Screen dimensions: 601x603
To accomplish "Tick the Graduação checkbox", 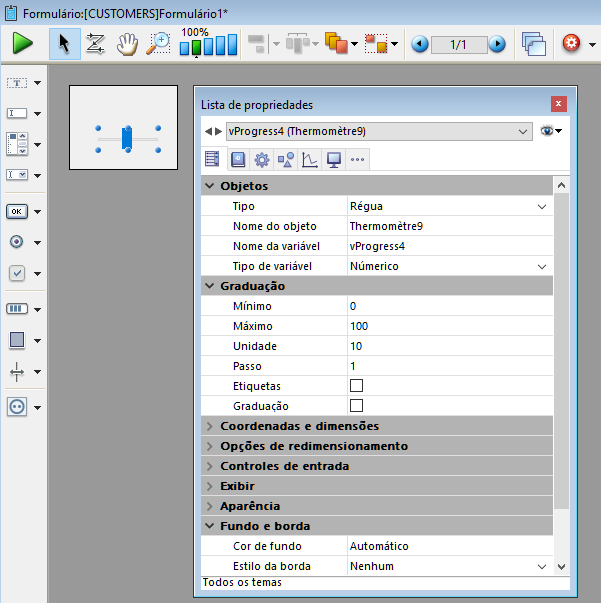I will tap(356, 406).
